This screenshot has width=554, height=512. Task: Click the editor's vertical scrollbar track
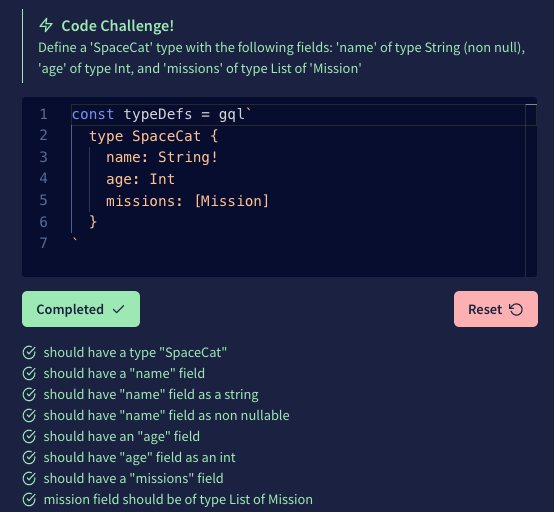click(x=531, y=191)
